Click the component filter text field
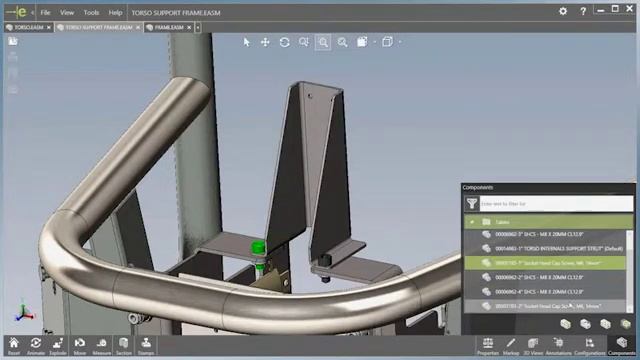Image resolution: width=640 pixels, height=360 pixels. coord(556,203)
